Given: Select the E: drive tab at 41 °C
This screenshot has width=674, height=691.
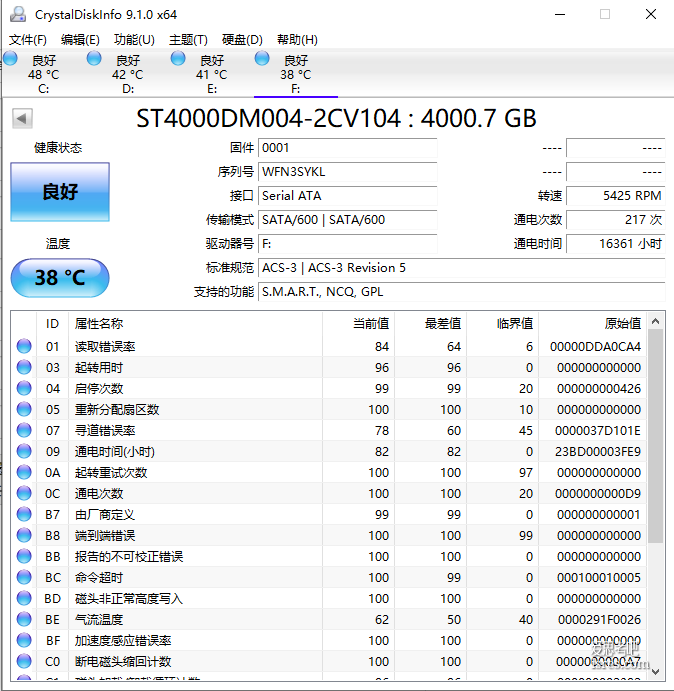Looking at the screenshot, I should click(x=212, y=74).
